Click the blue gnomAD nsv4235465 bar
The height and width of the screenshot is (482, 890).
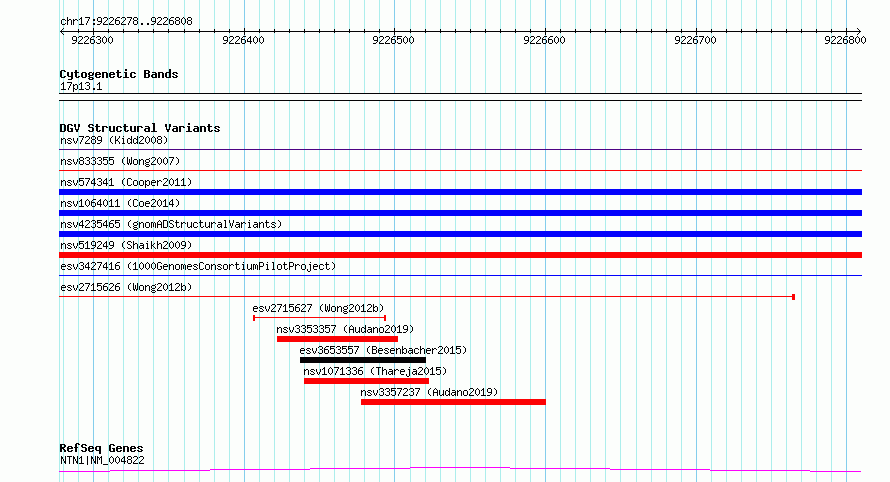pyautogui.click(x=460, y=234)
